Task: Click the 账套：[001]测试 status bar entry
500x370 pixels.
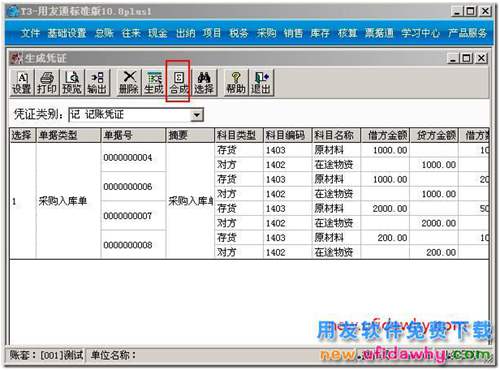Action: pyautogui.click(x=46, y=355)
